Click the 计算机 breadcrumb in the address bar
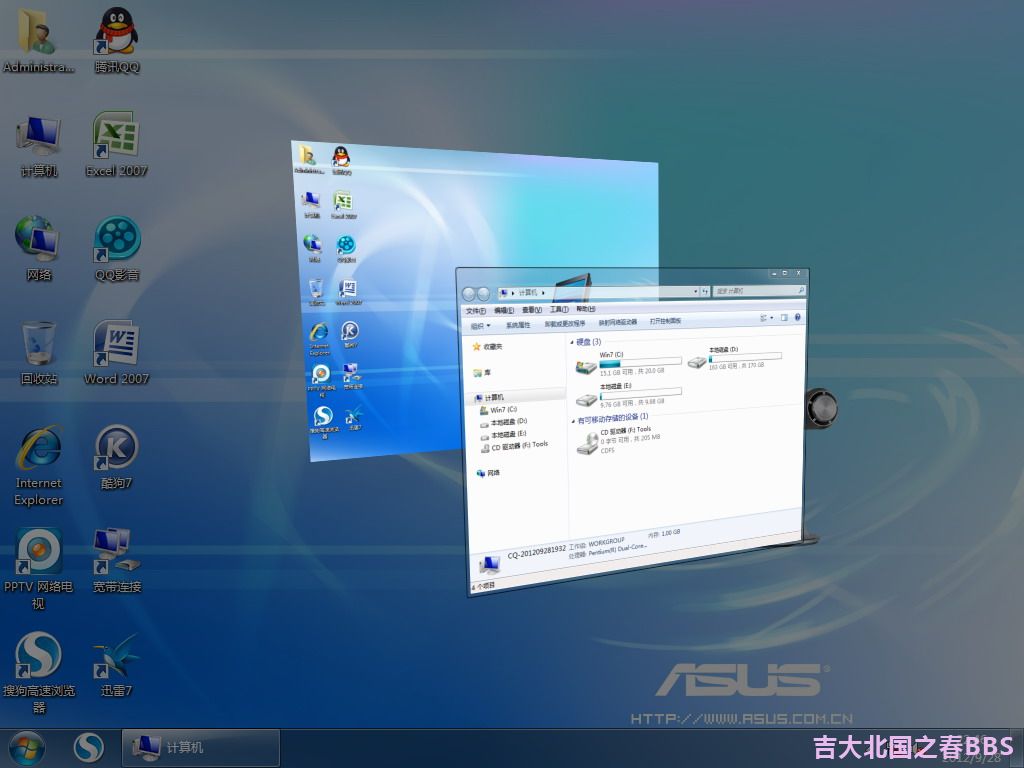The width and height of the screenshot is (1024, 768). 527,293
